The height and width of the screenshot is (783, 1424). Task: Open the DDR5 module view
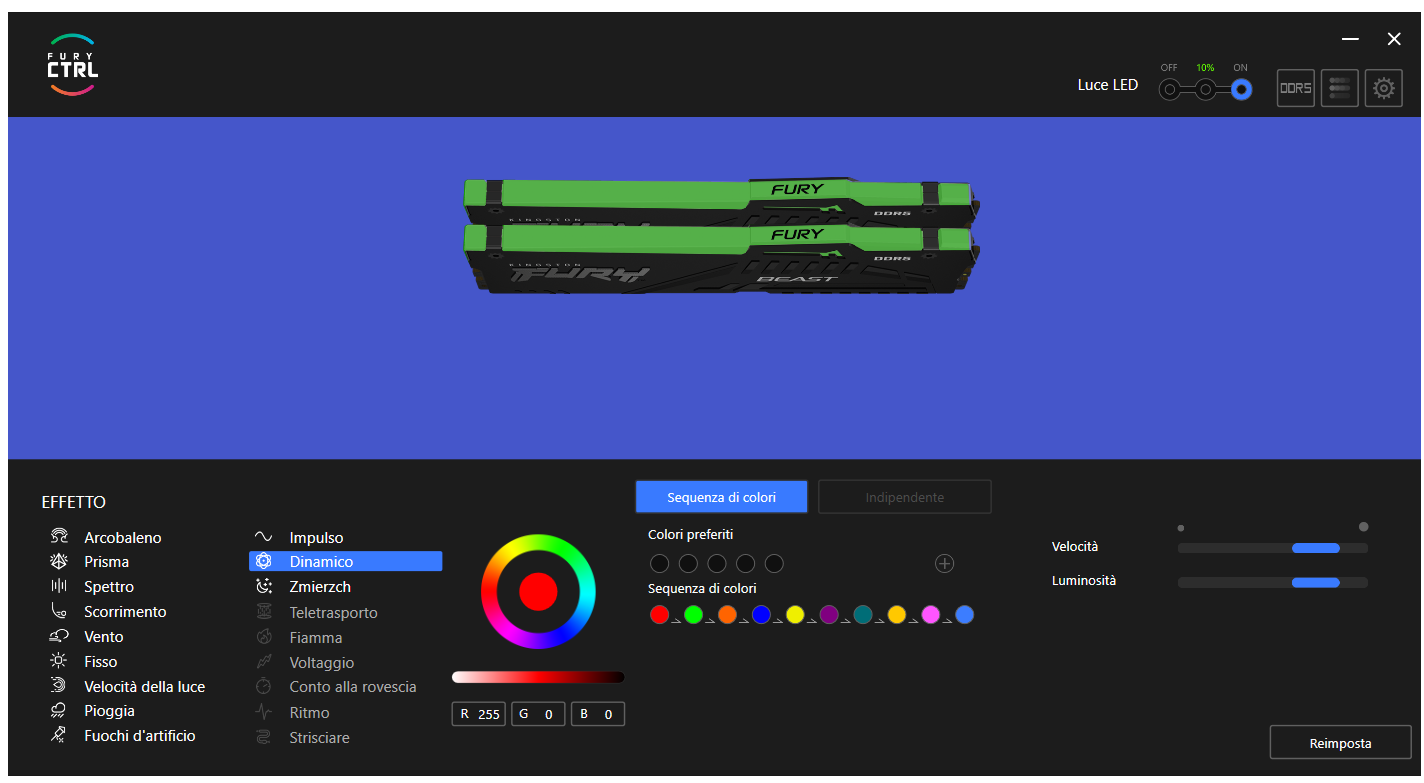click(1296, 88)
